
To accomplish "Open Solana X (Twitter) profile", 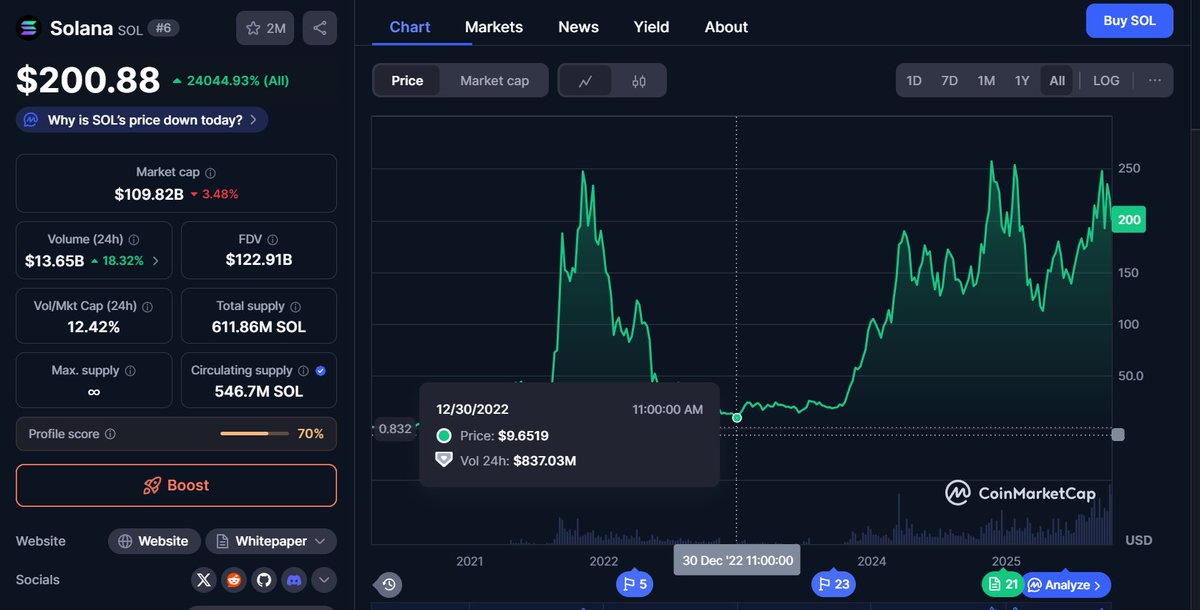I will click(204, 579).
